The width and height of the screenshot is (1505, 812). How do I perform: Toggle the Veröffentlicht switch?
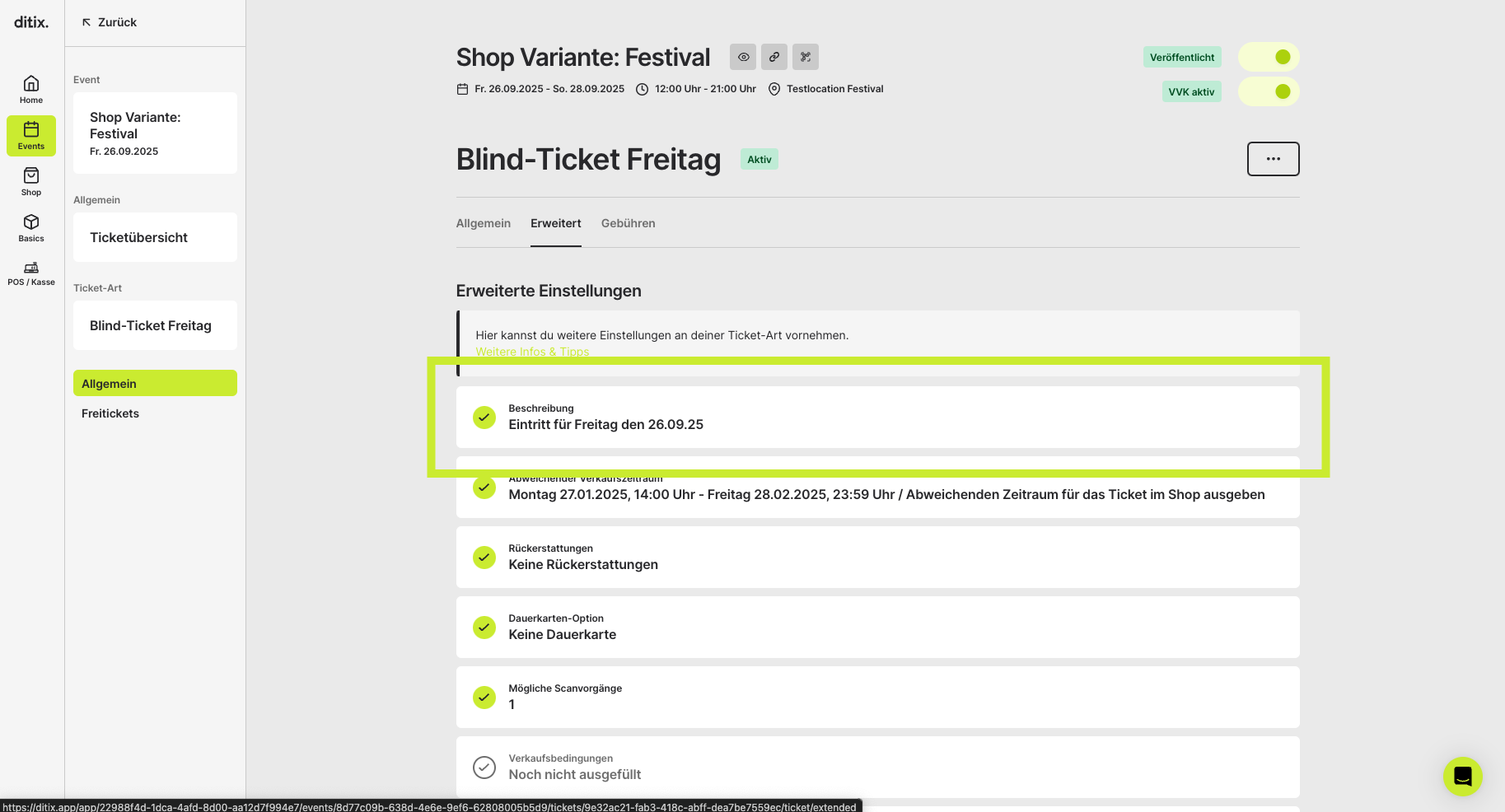coord(1269,57)
